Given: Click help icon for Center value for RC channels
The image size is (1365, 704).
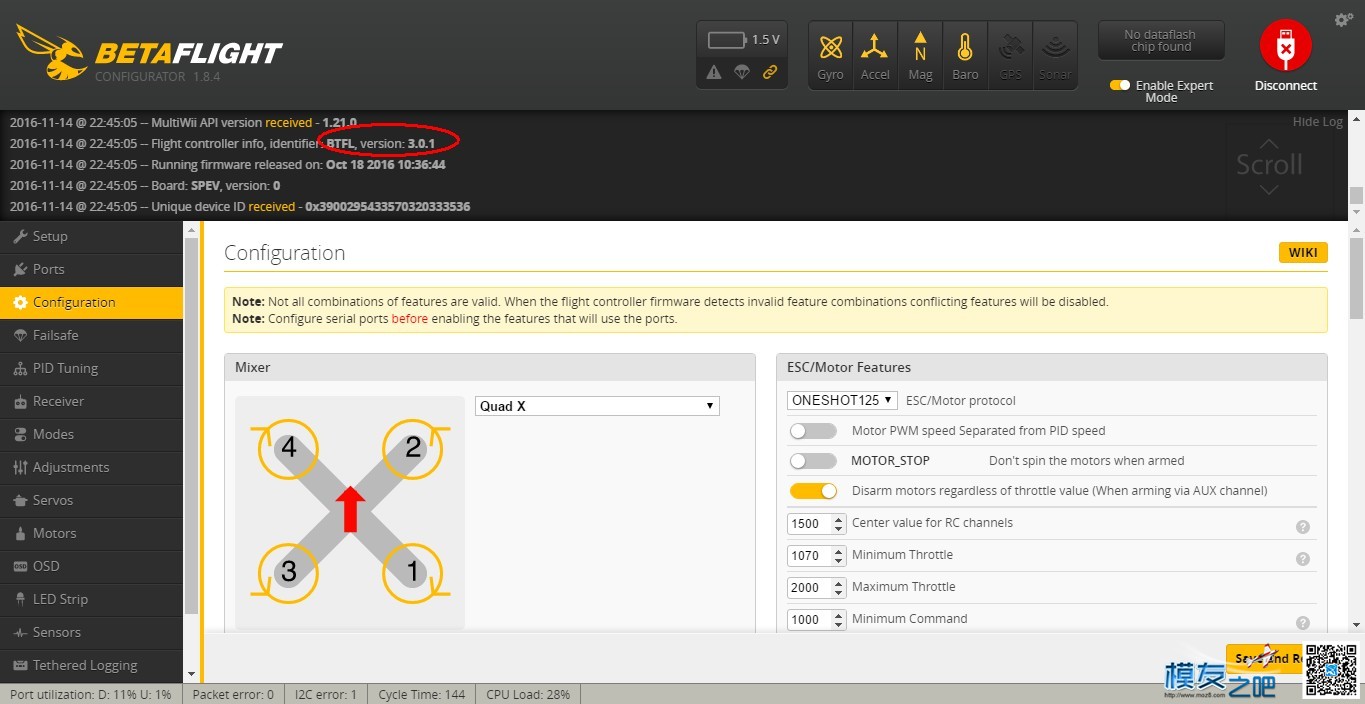Looking at the screenshot, I should coord(1303,527).
